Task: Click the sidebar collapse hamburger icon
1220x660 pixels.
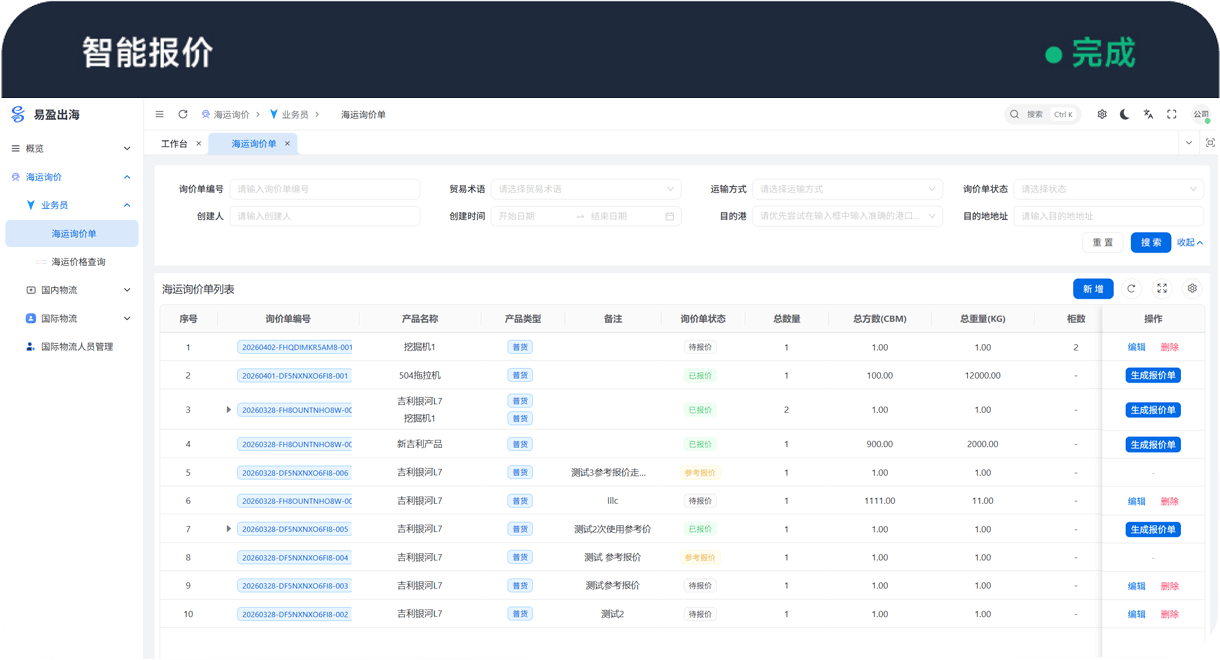Action: 159,114
